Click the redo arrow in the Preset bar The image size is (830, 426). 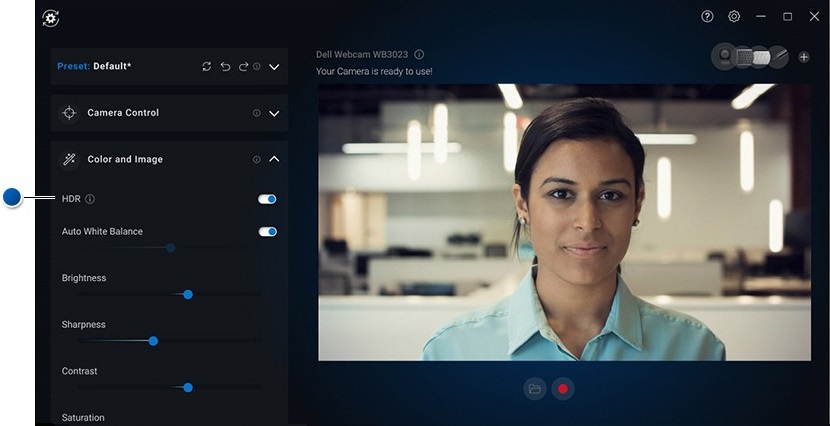pyautogui.click(x=242, y=67)
